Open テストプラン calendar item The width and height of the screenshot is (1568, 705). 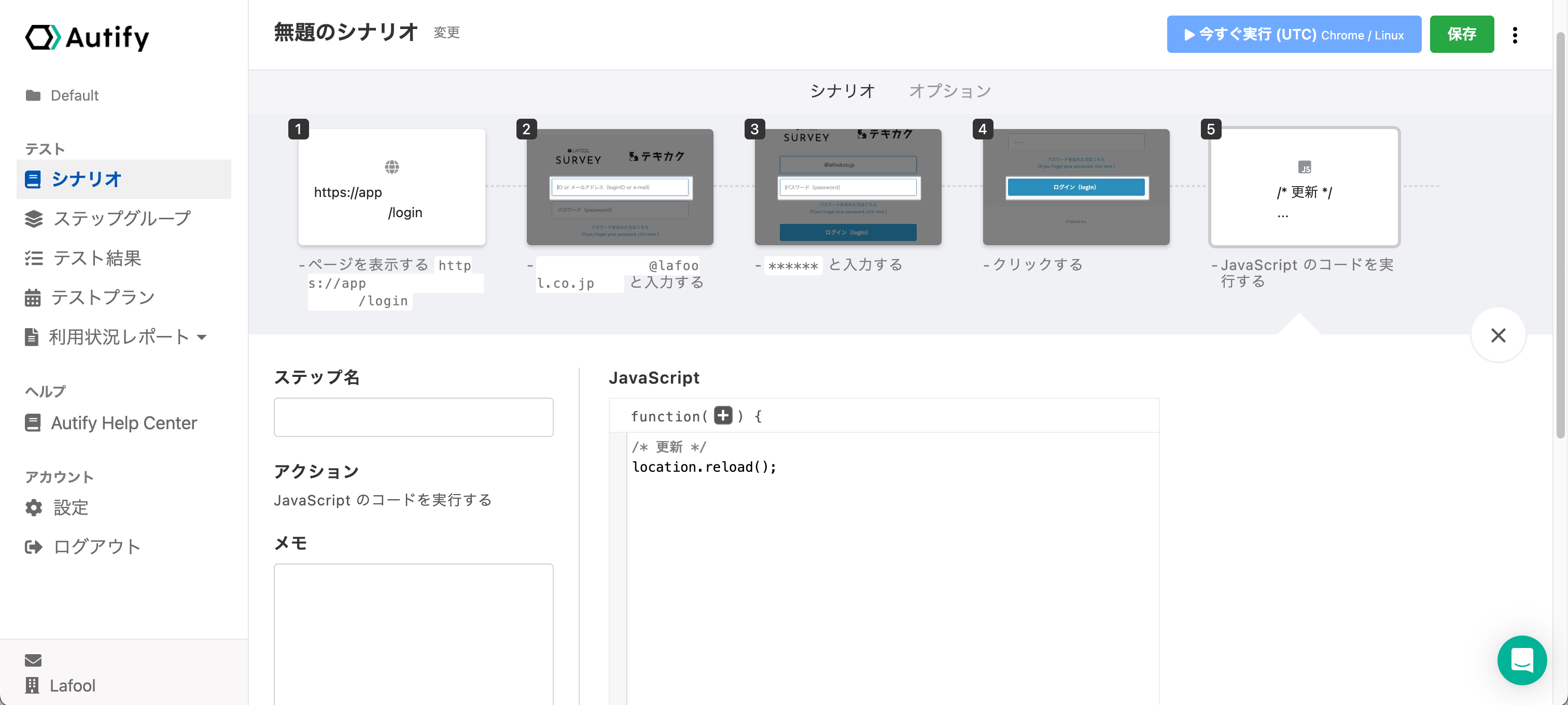tap(102, 298)
